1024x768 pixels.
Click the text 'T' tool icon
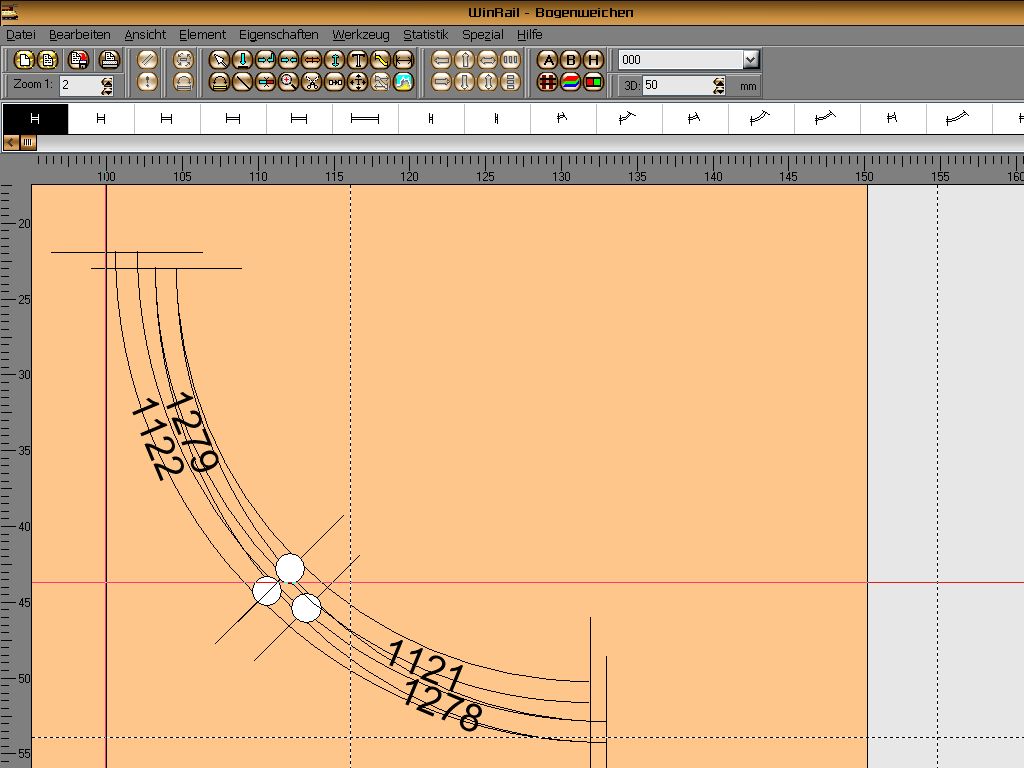358,60
